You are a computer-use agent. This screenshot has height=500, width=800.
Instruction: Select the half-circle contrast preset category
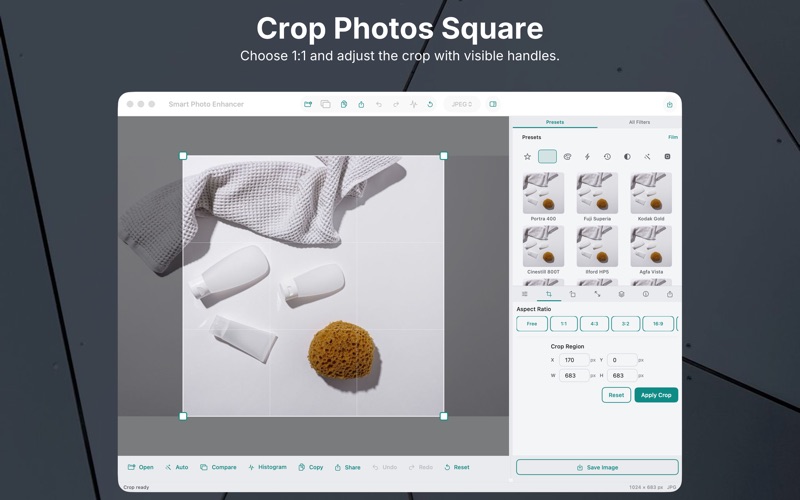point(627,157)
